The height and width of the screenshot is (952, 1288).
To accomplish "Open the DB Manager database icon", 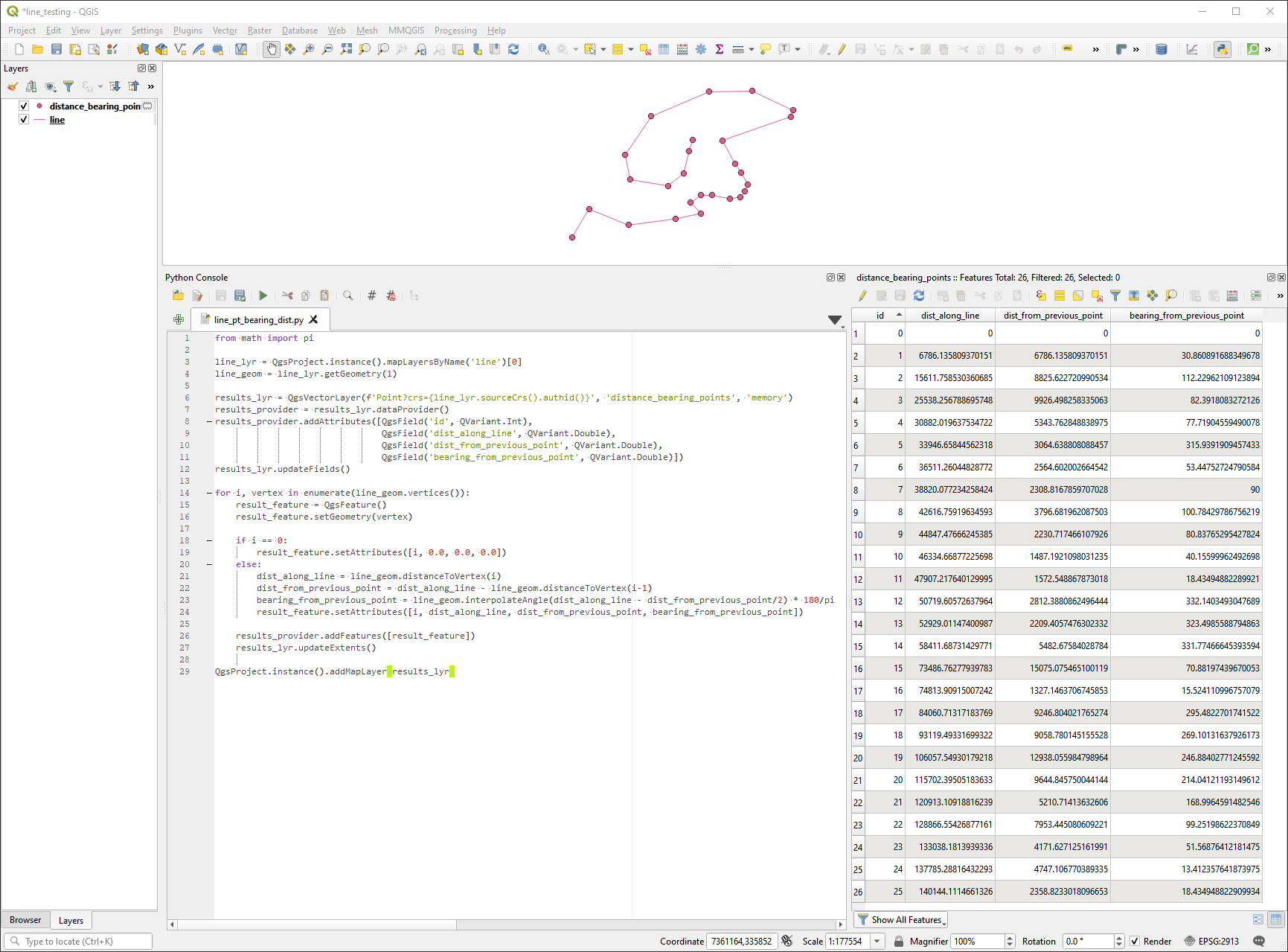I will pyautogui.click(x=1162, y=49).
